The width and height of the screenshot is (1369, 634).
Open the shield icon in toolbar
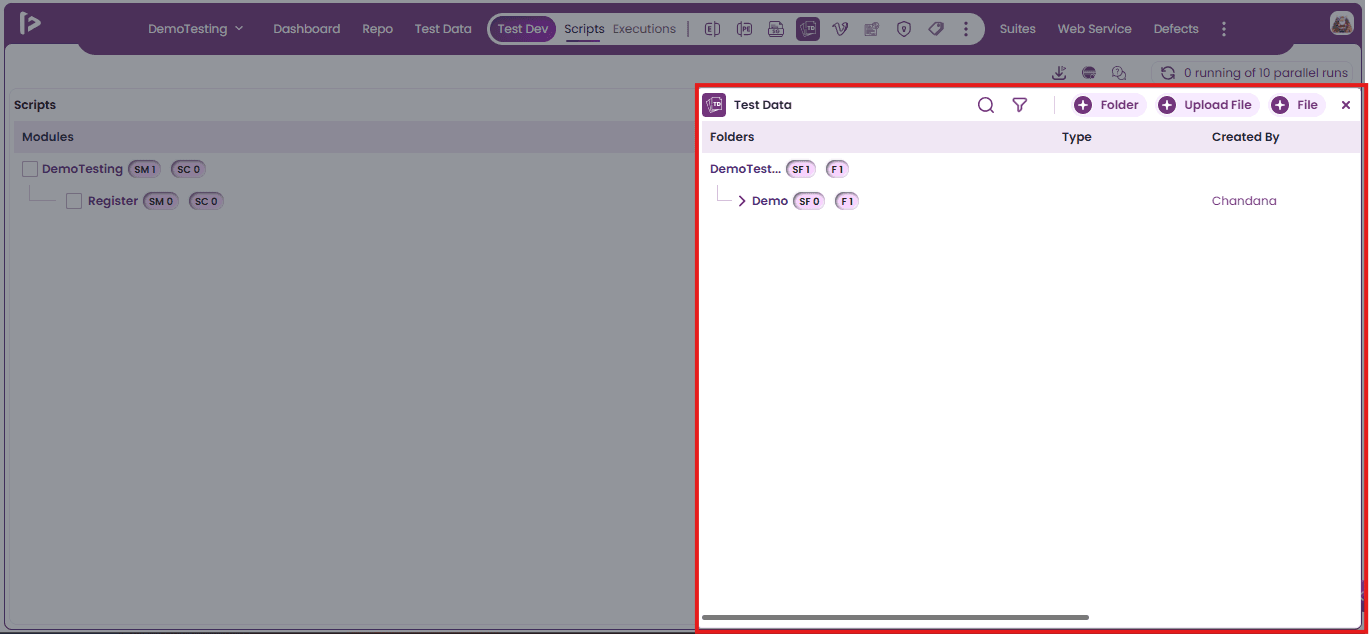(x=904, y=29)
